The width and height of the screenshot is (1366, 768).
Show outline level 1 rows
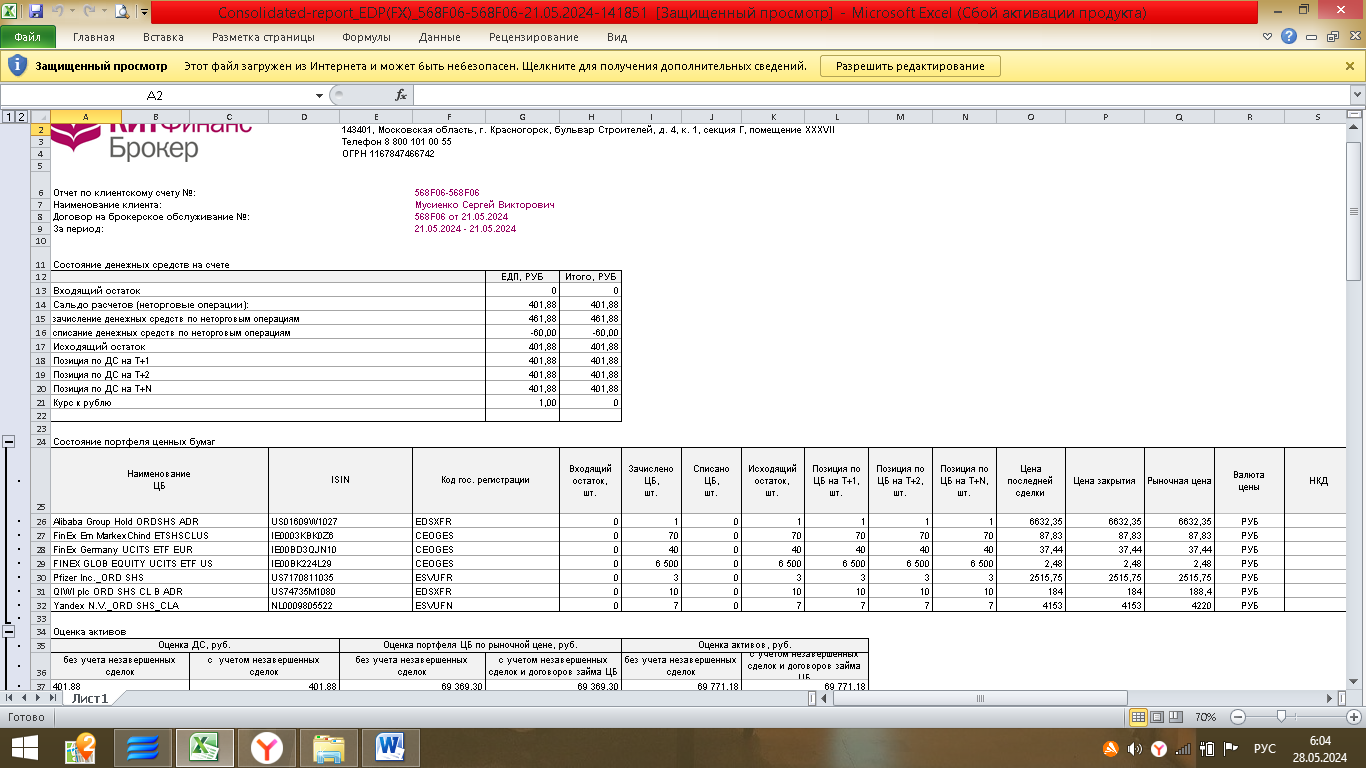[x=9, y=117]
